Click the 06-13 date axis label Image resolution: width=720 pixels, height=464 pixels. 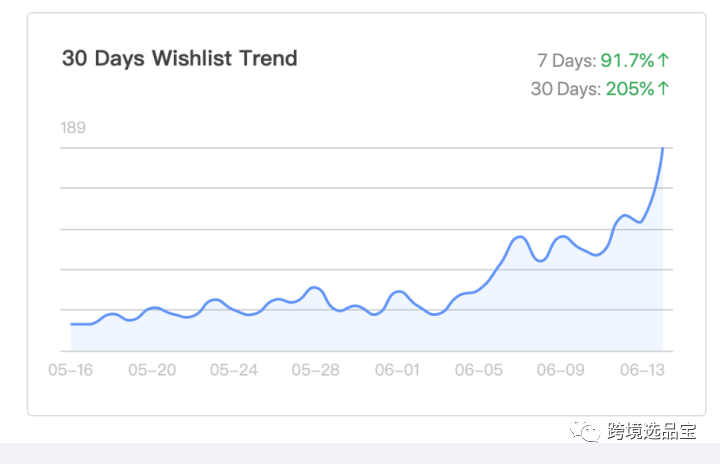click(642, 370)
